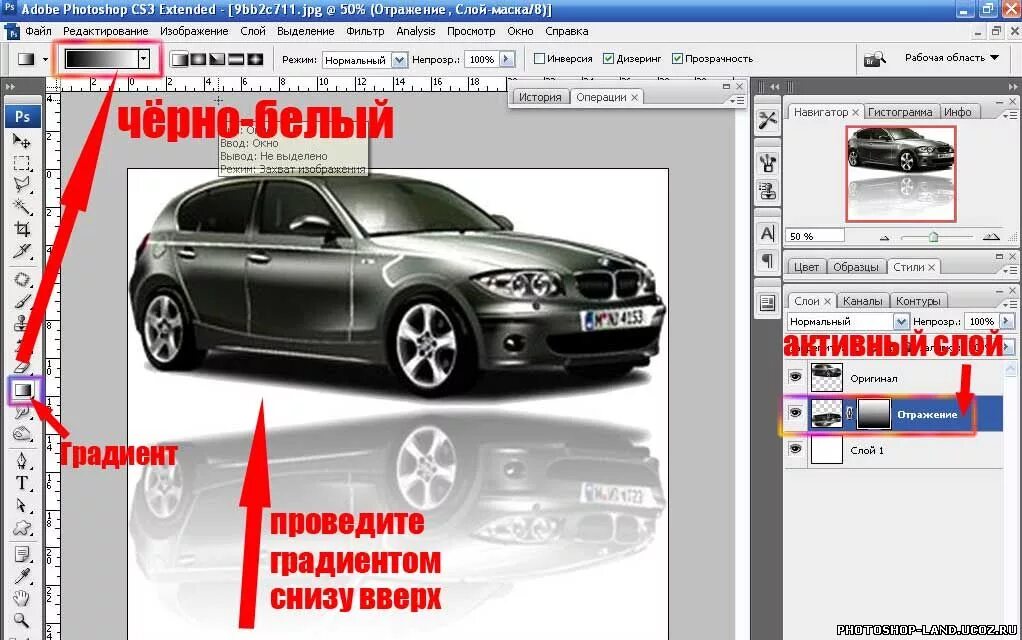Hide the Оригинал layer via eye icon

[x=795, y=377]
